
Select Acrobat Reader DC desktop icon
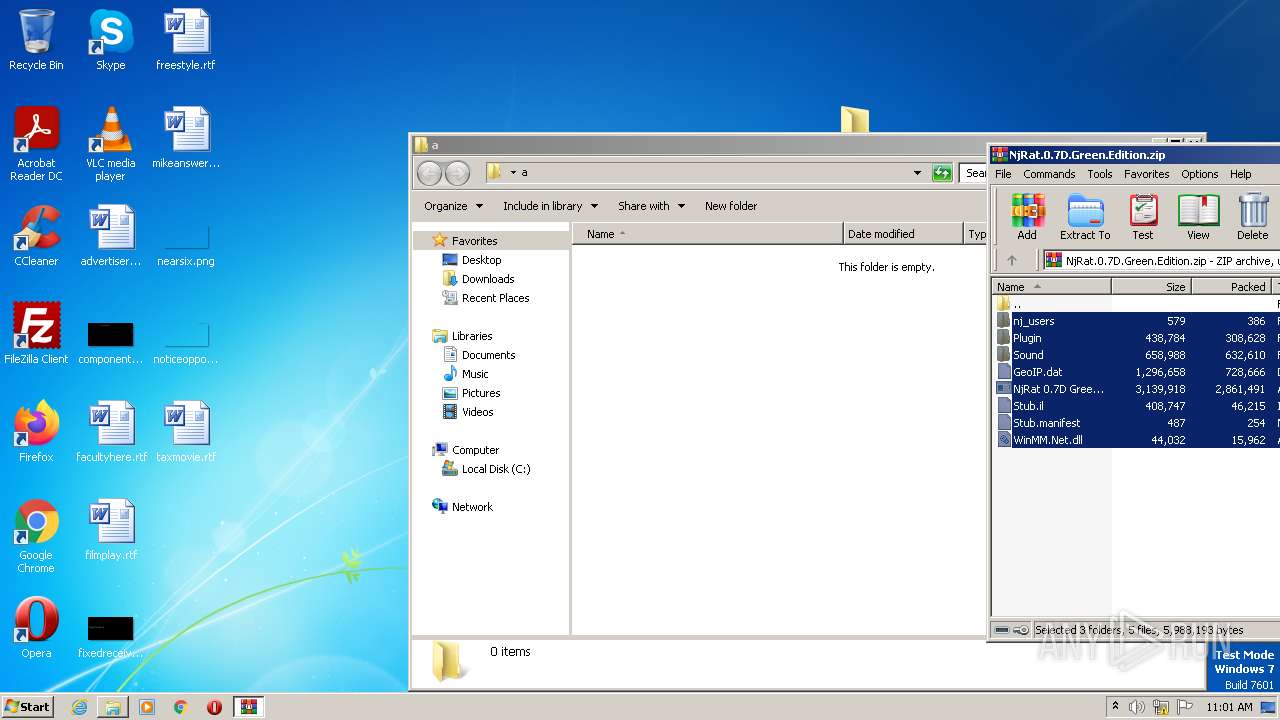(36, 144)
